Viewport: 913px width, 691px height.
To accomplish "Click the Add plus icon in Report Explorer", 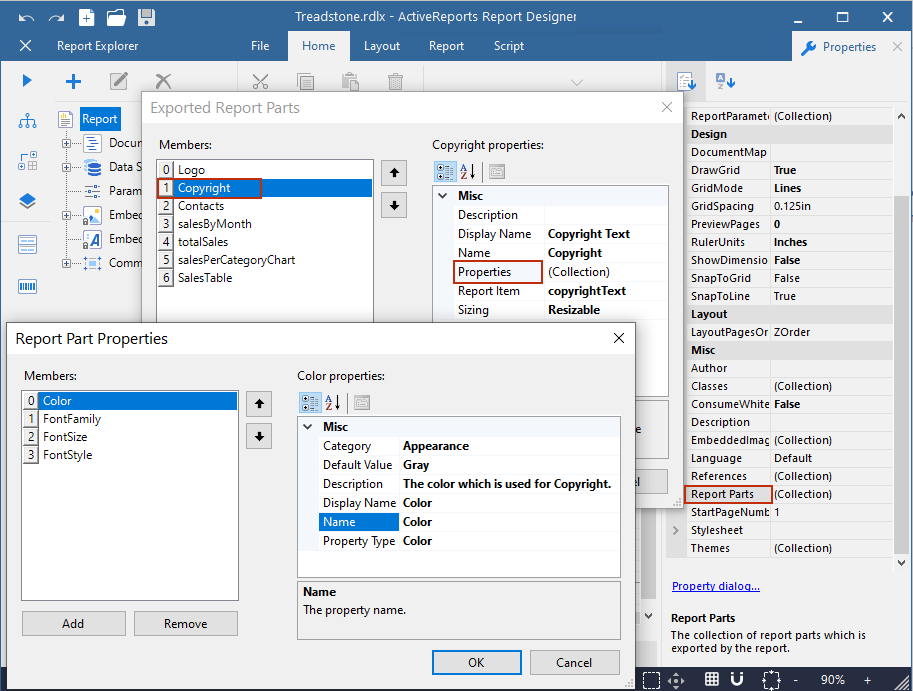I will [73, 81].
